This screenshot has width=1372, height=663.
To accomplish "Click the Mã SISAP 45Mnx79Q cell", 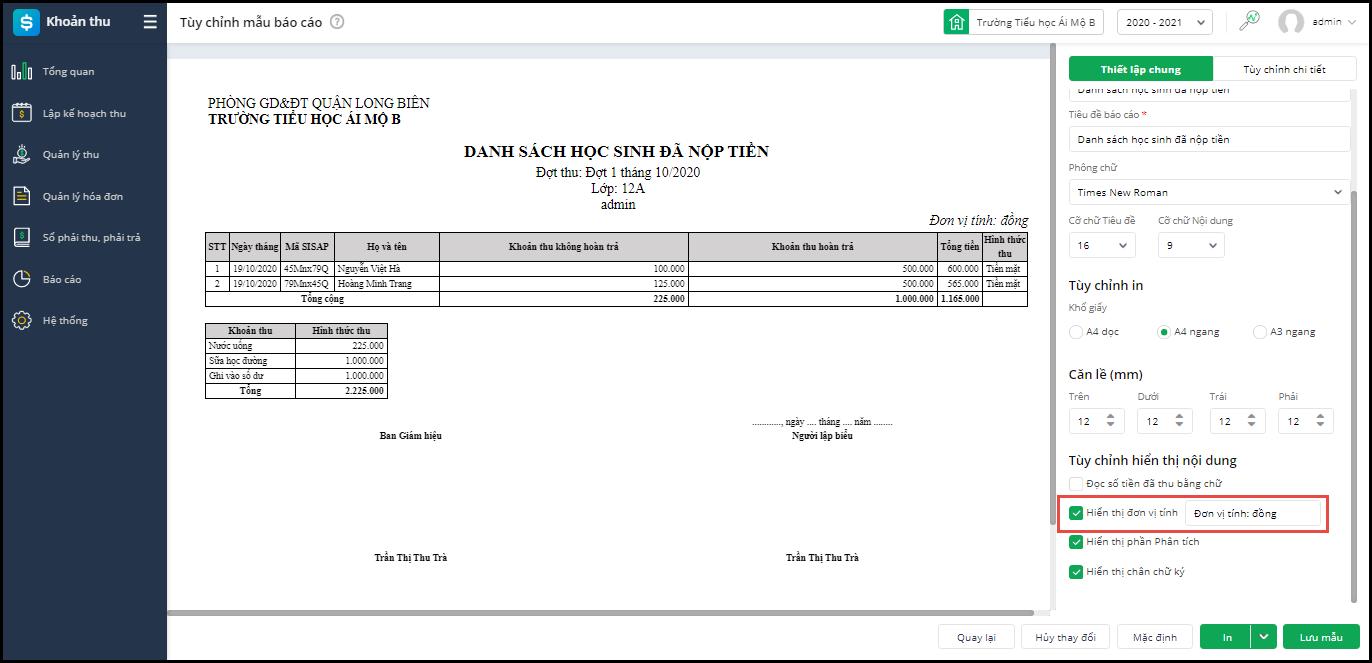I will (306, 269).
